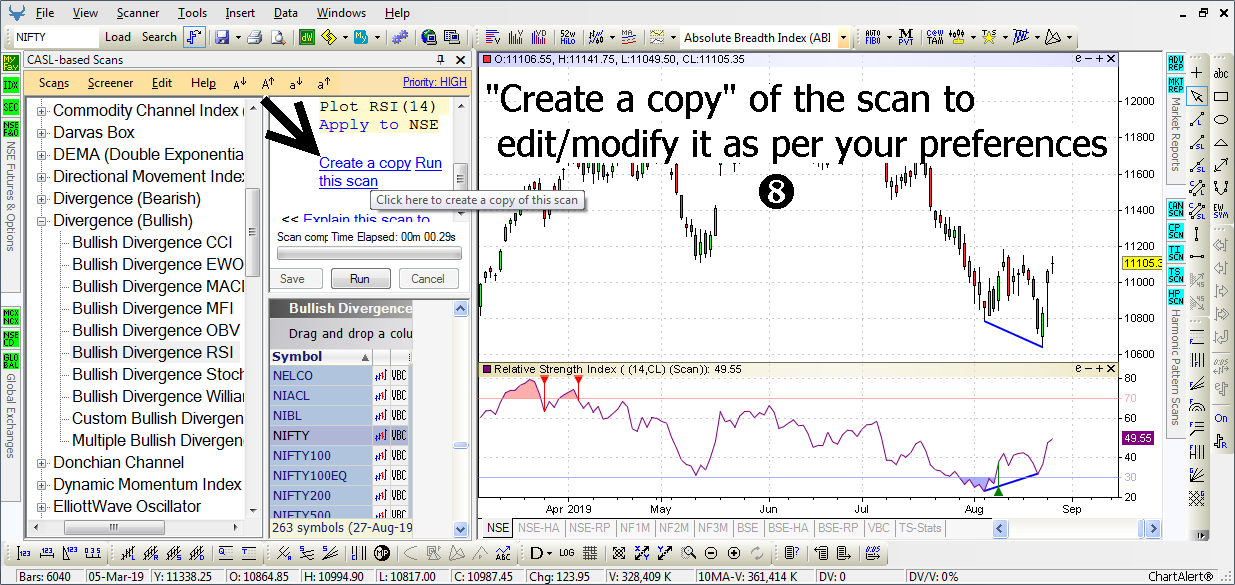Click the Run button in scan panel
Viewport: 1235px width, 585px height.
pyautogui.click(x=359, y=279)
